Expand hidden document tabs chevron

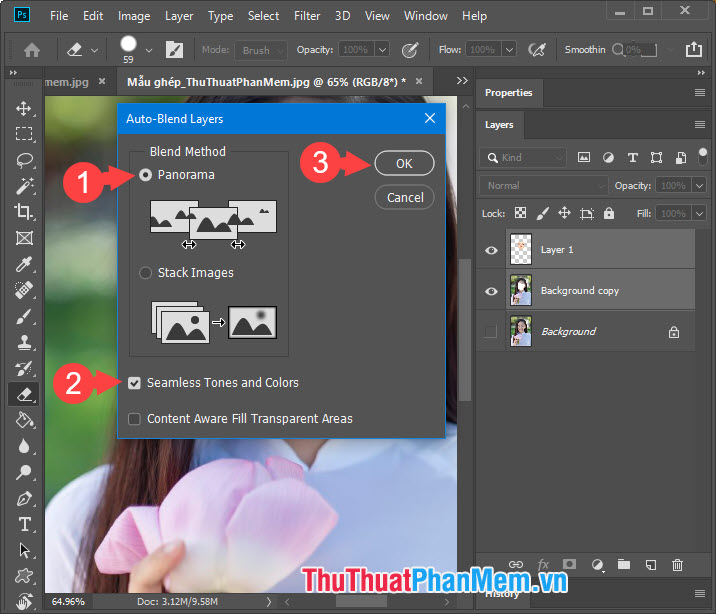pyautogui.click(x=462, y=81)
